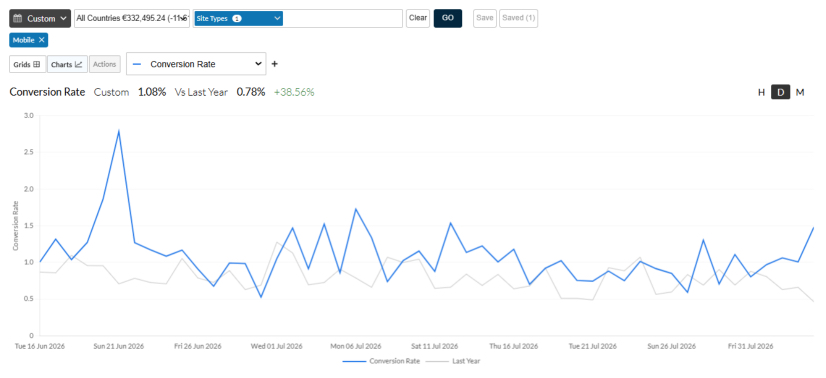Viewport: 826px width, 378px height.
Task: Click the 'Fri 26 Jun 2026' axis label
Action: (198, 346)
